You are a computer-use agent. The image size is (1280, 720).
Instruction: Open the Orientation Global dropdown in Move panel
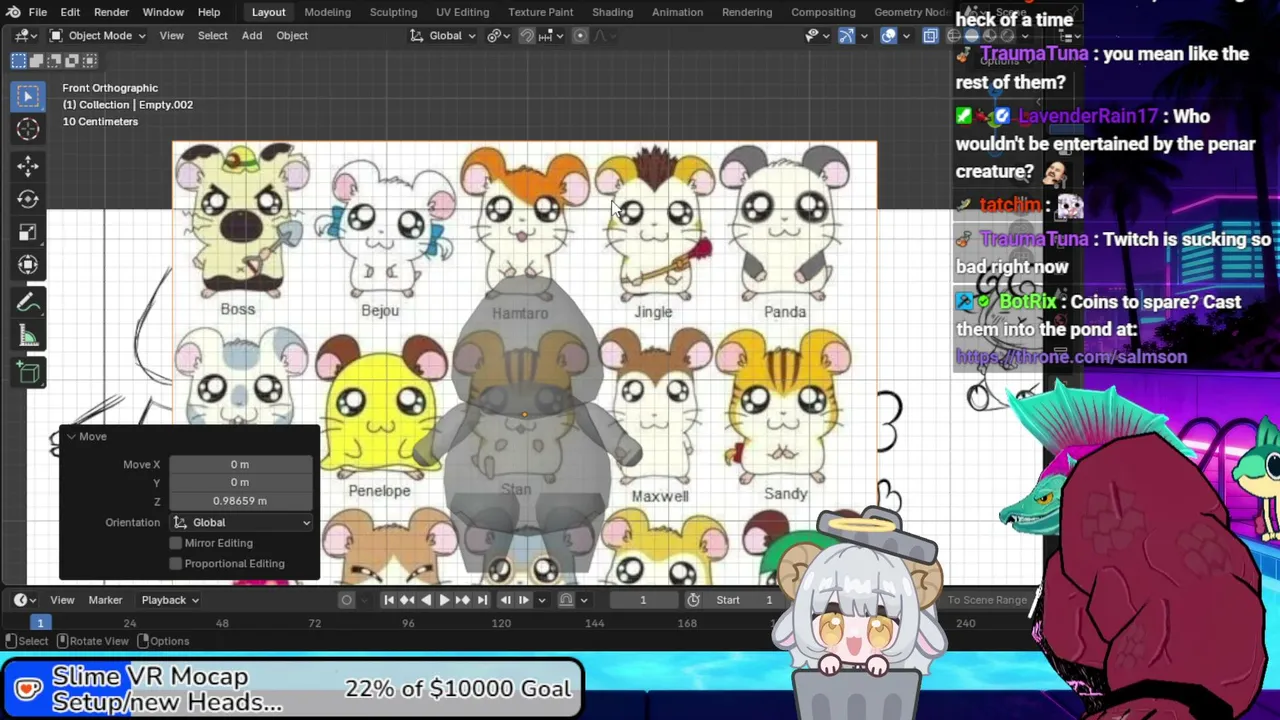[241, 523]
